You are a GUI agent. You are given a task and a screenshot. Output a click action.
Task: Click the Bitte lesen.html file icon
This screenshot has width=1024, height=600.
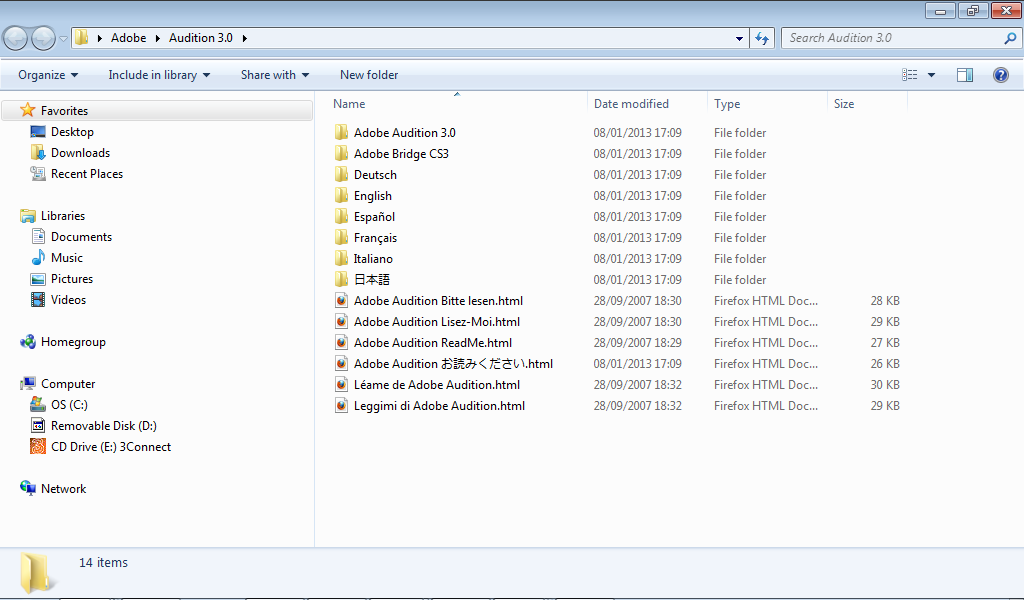341,300
